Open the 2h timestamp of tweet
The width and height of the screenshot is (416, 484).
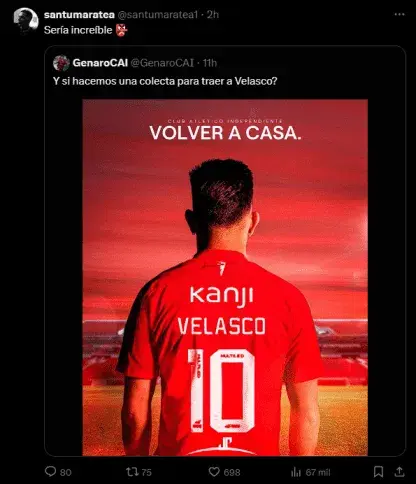click(x=213, y=15)
